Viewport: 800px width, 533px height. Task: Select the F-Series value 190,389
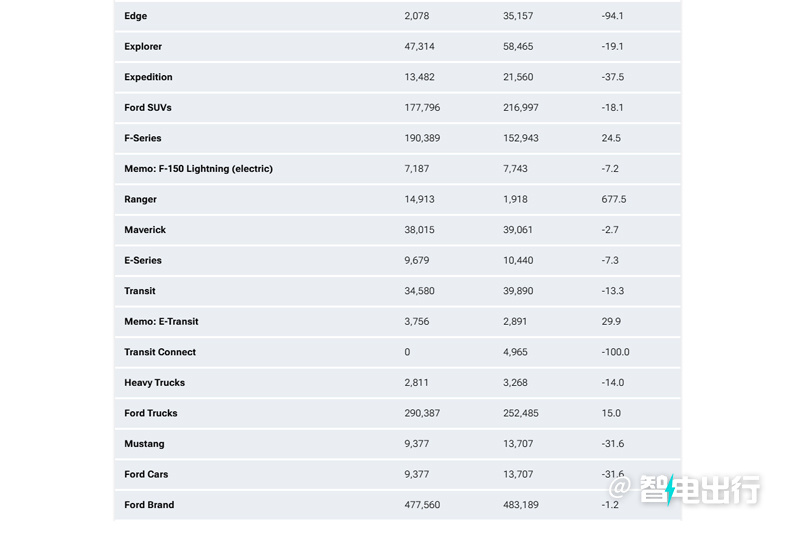click(x=422, y=138)
